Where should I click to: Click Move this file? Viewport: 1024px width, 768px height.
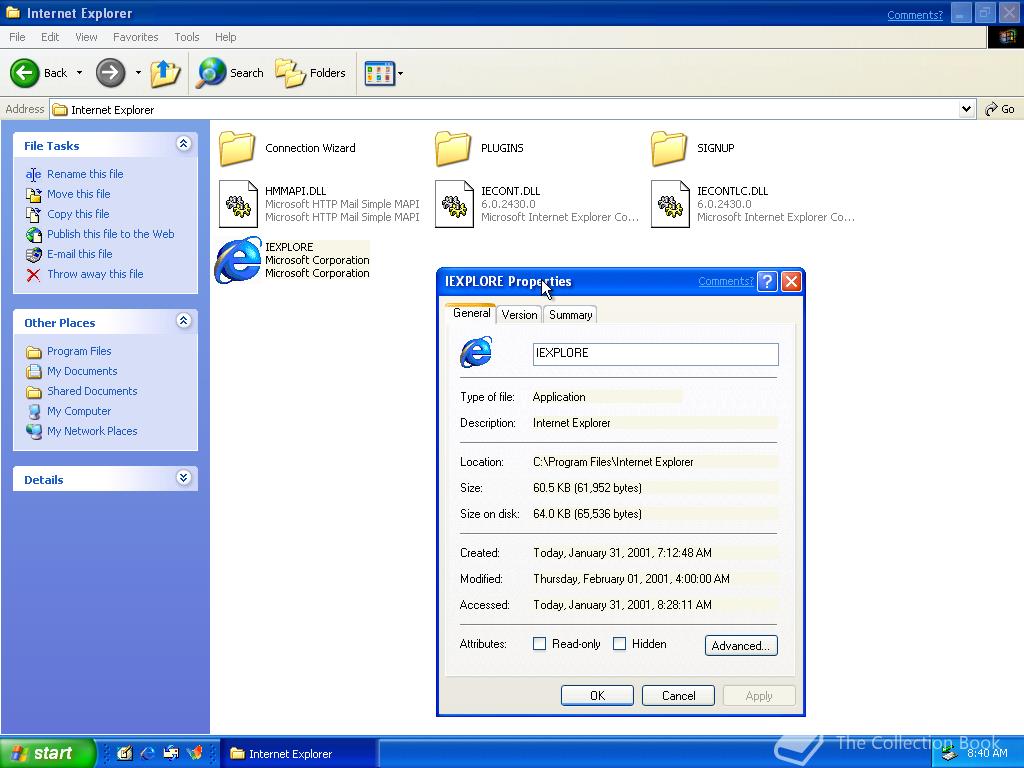click(78, 194)
